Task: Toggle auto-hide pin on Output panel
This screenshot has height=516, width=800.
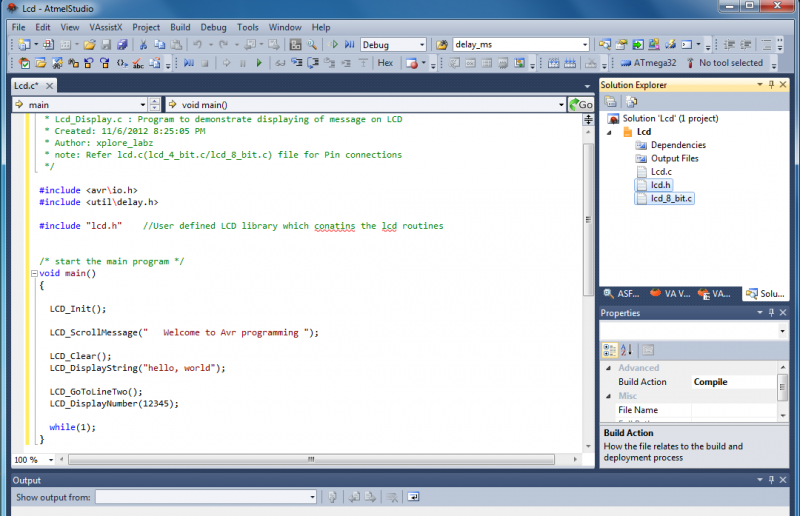Action: click(771, 480)
